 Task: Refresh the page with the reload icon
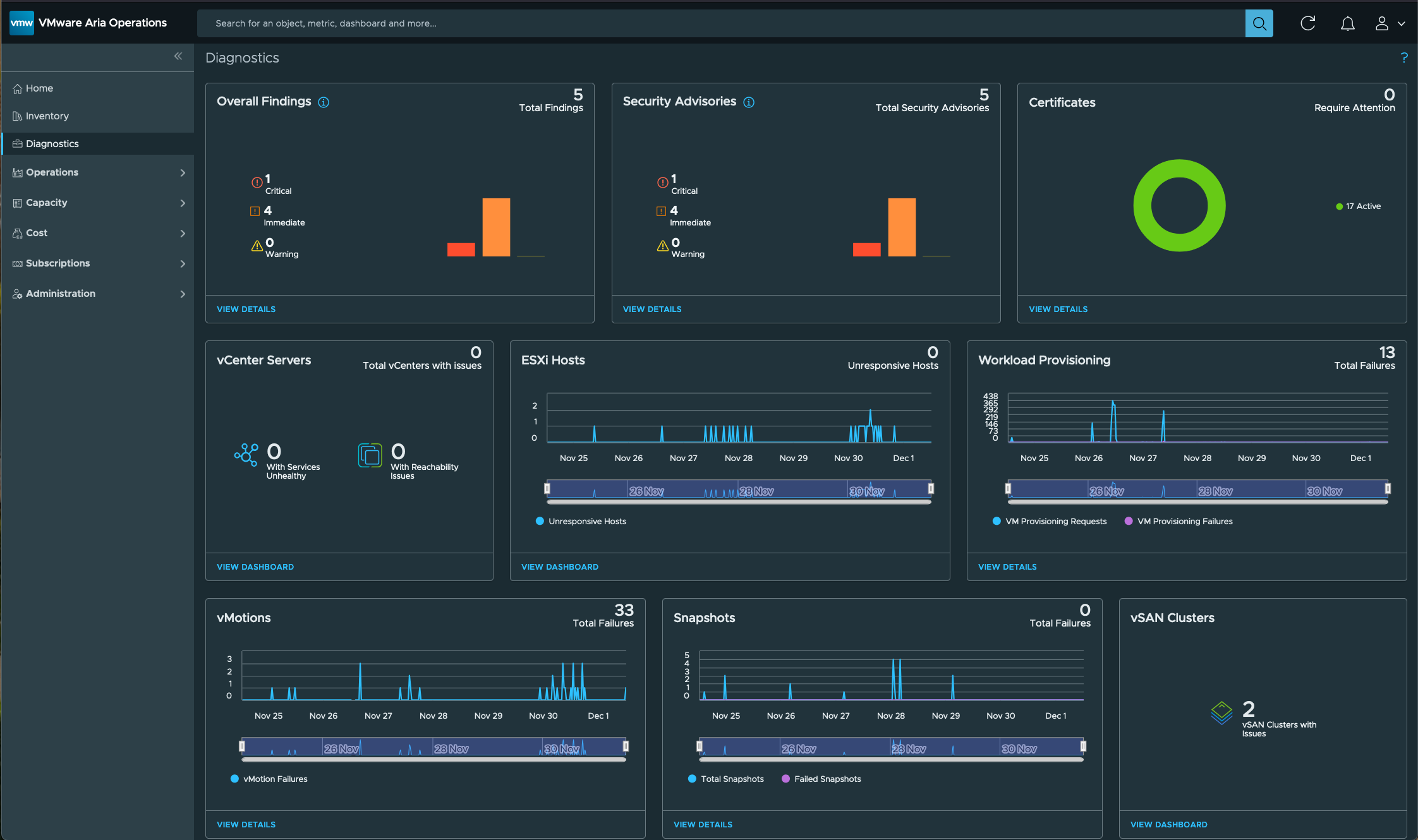click(x=1307, y=23)
